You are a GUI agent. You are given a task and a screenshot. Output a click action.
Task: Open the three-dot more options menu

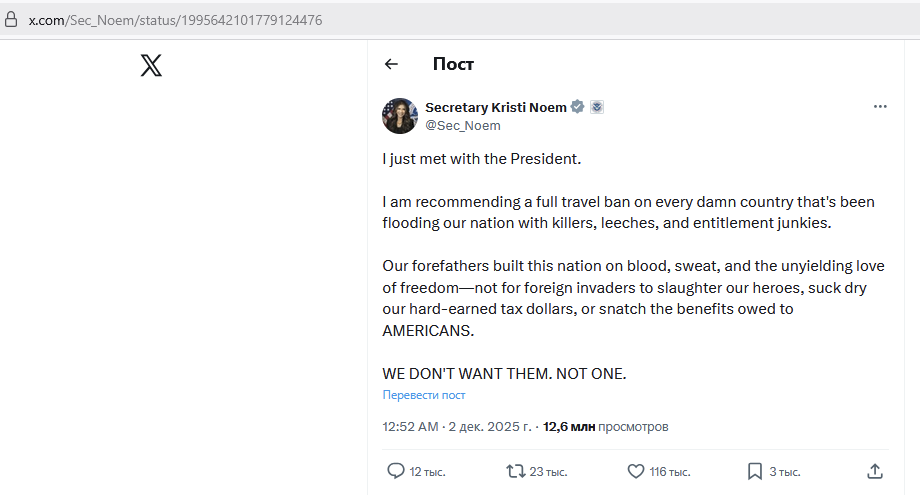tap(880, 107)
